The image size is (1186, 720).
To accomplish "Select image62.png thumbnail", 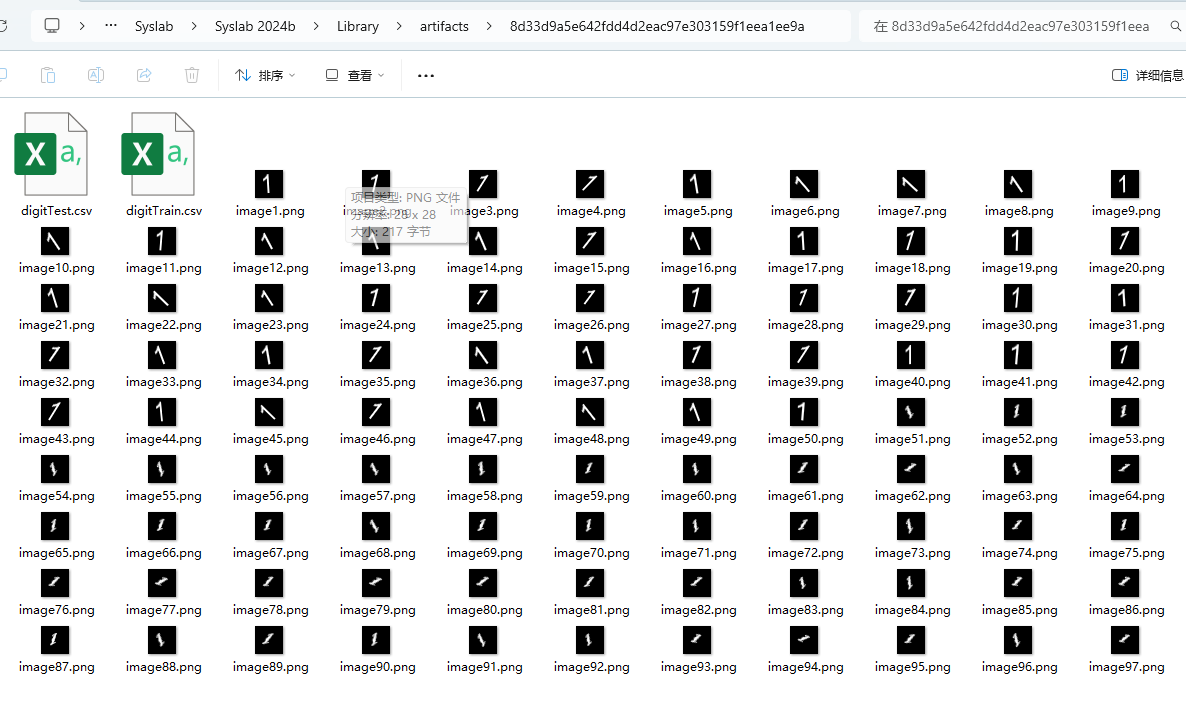I will [x=911, y=469].
